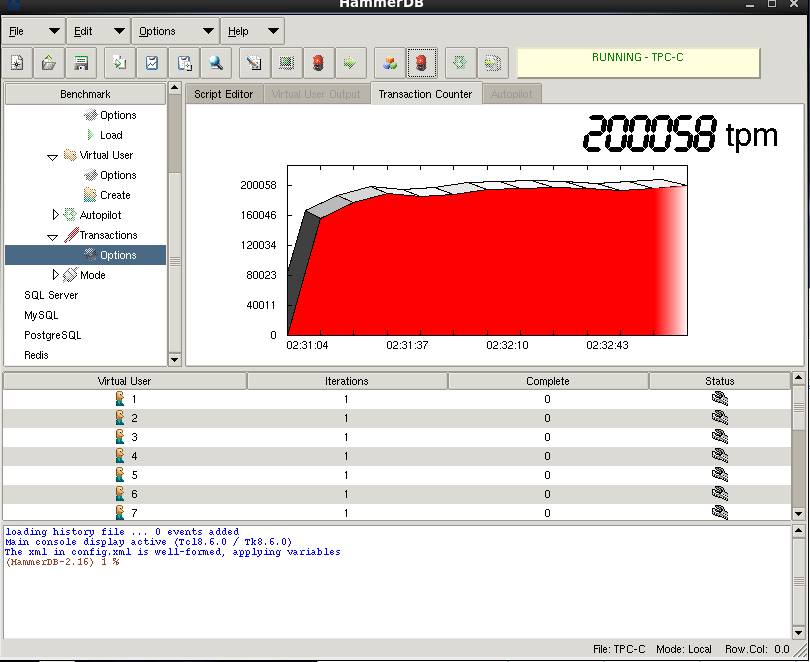Select the Transaction Counter tab
The width and height of the screenshot is (810, 662).
click(x=425, y=94)
